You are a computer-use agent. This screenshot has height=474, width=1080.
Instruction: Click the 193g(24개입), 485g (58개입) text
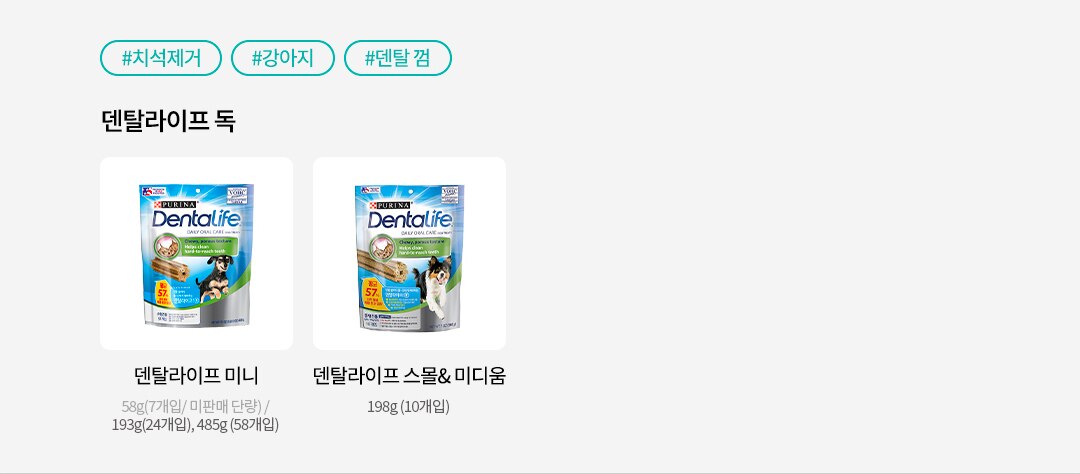click(x=196, y=424)
